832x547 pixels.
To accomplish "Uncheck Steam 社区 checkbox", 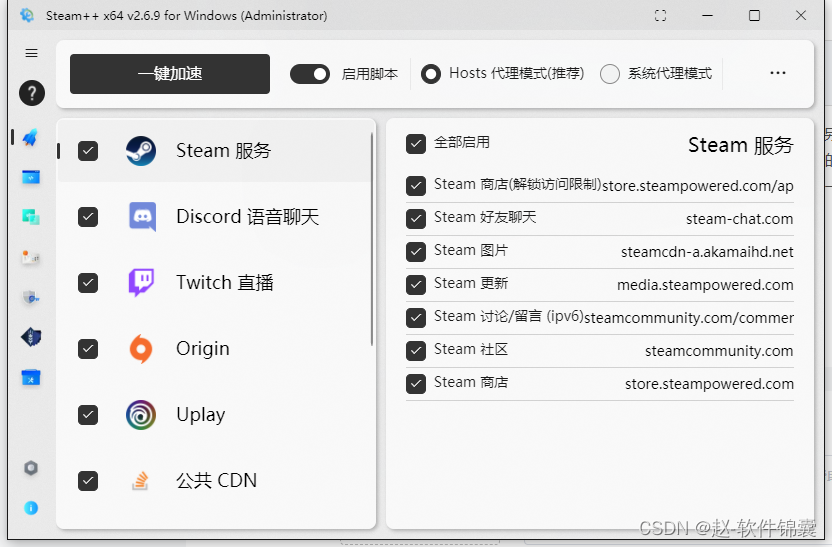I will (415, 350).
